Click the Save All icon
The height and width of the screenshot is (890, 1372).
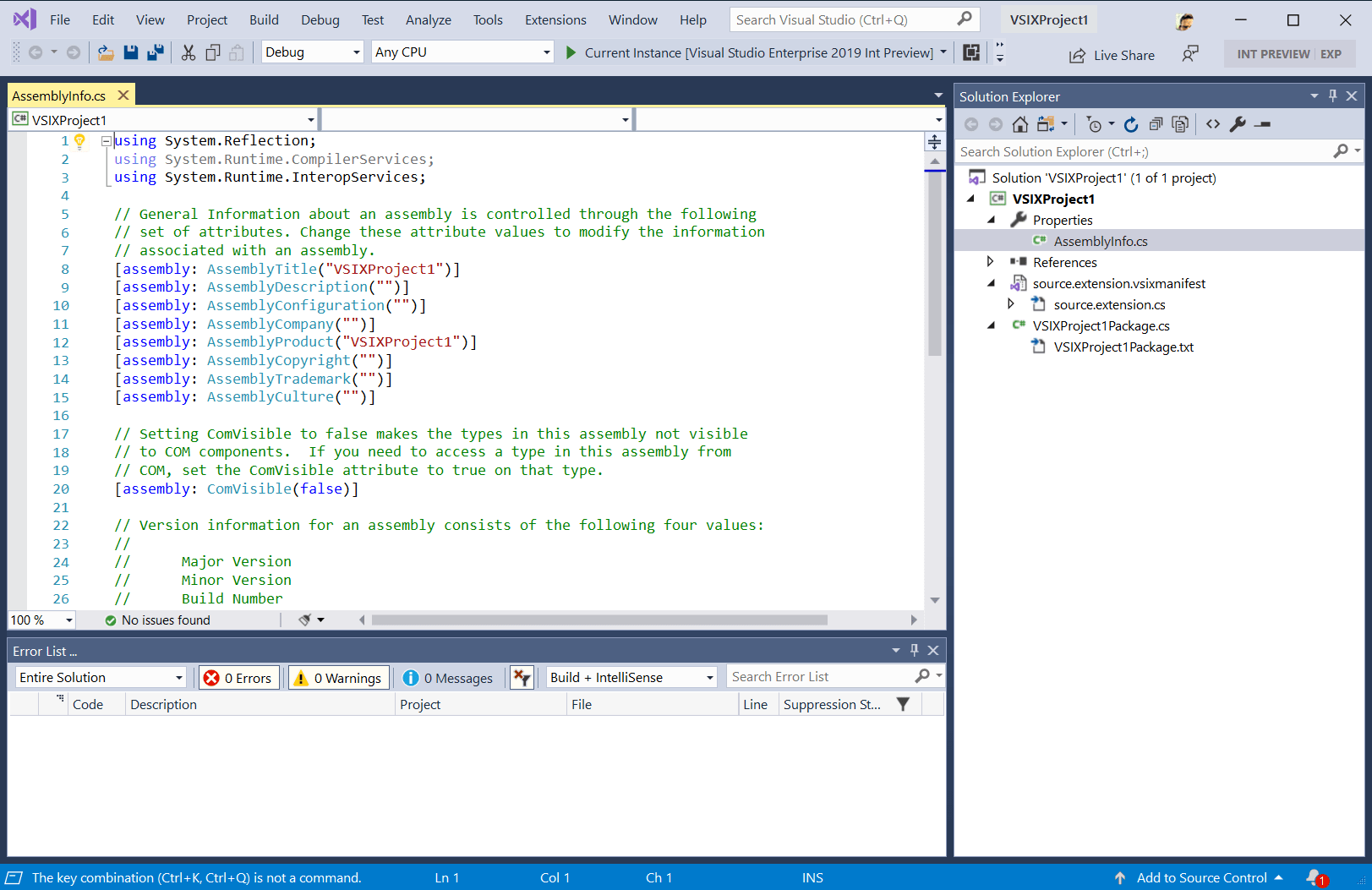pyautogui.click(x=156, y=52)
